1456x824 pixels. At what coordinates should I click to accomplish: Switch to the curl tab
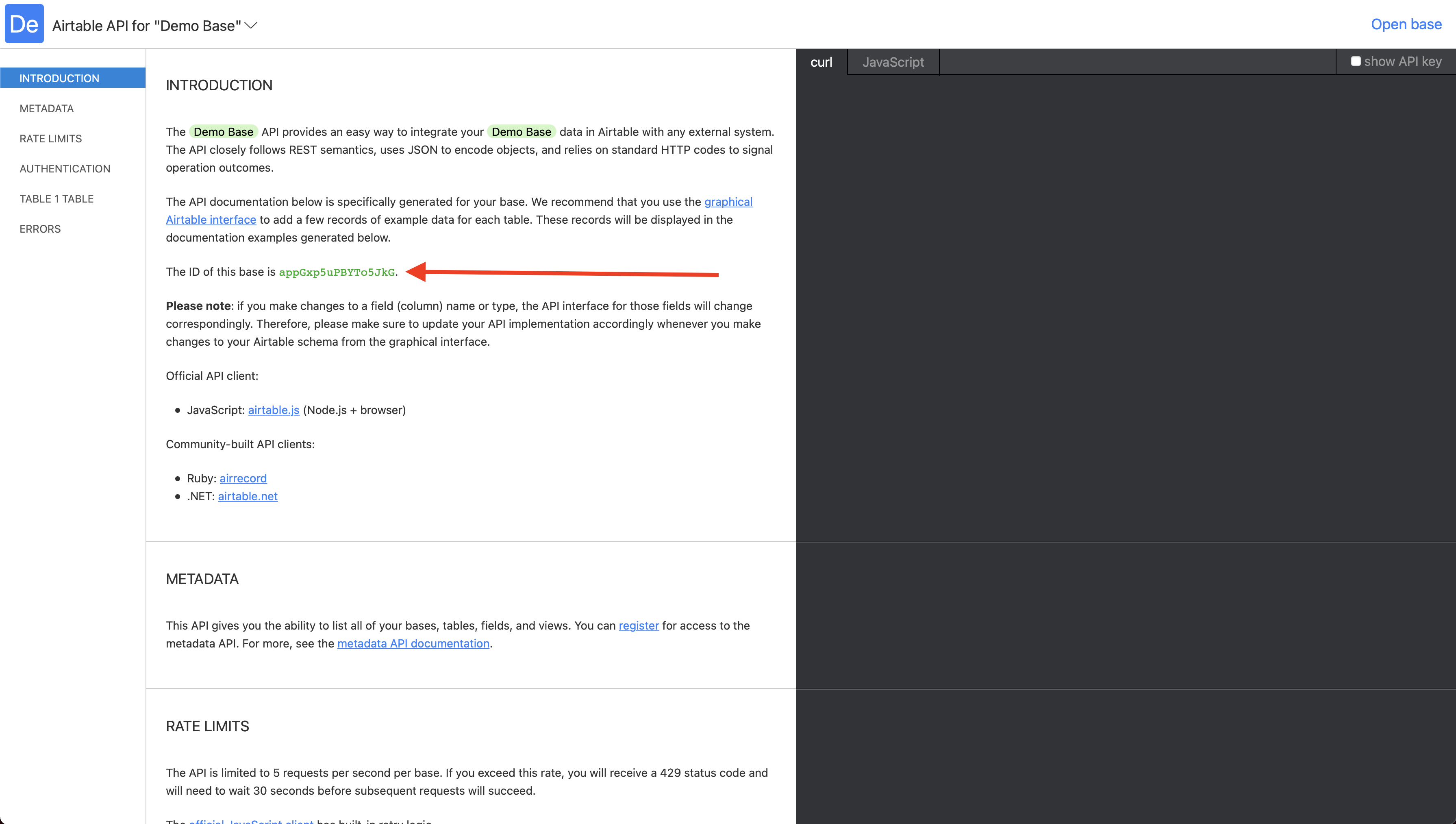(x=821, y=62)
